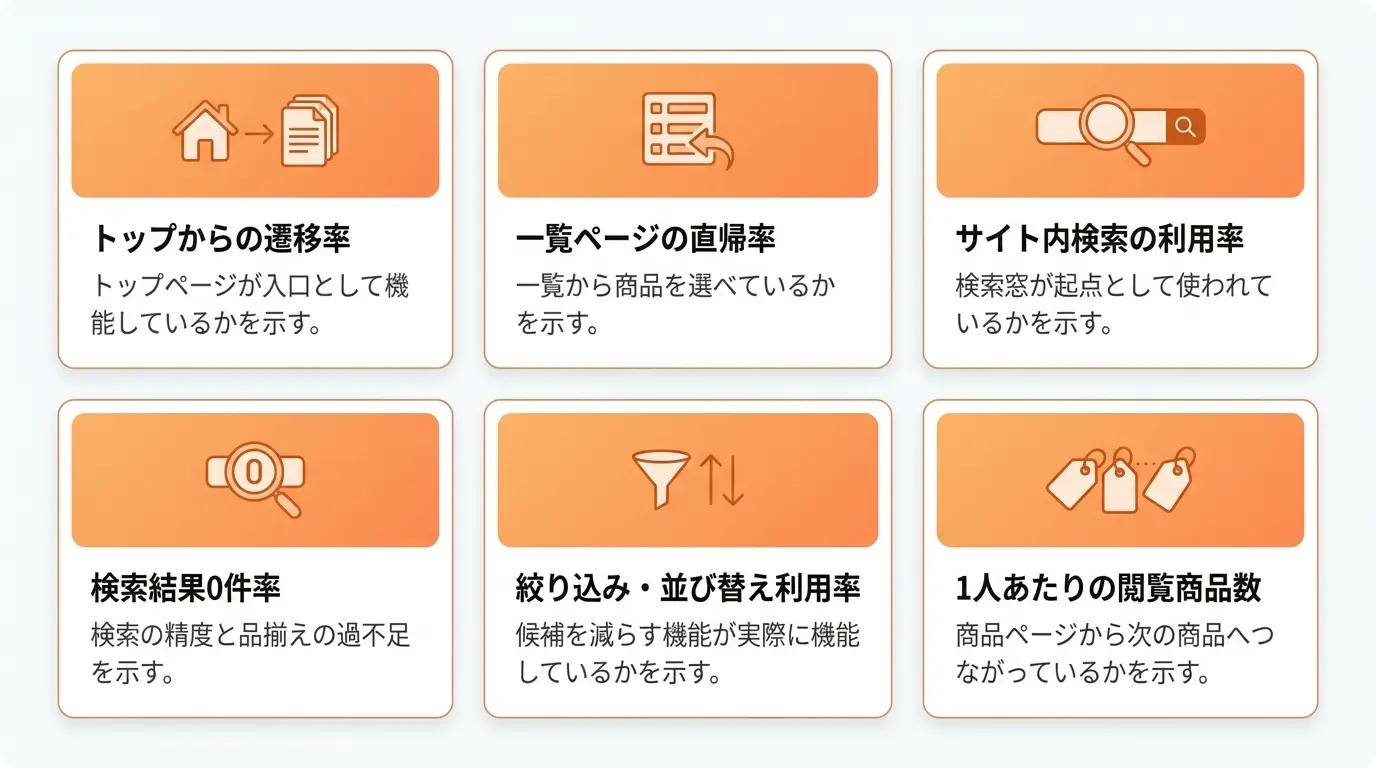Screen dimensions: 1376x768
Task: Select the three price tags icon
Action: [x=1121, y=480]
